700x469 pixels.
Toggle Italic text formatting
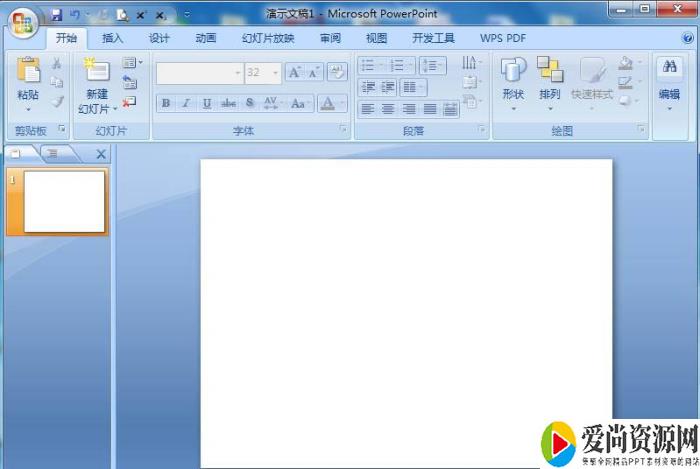click(185, 104)
